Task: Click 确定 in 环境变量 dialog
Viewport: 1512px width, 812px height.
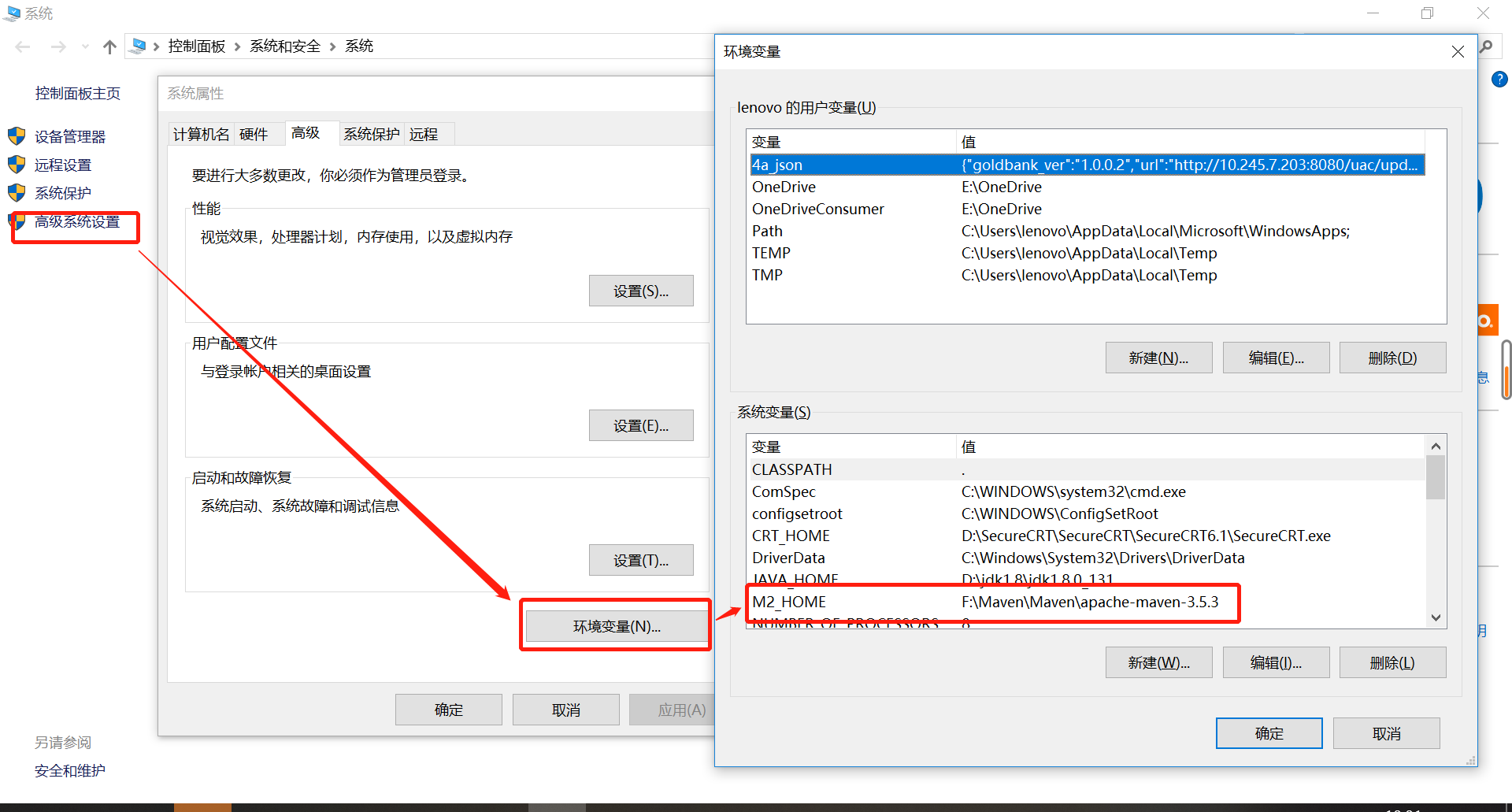Action: tap(1269, 733)
